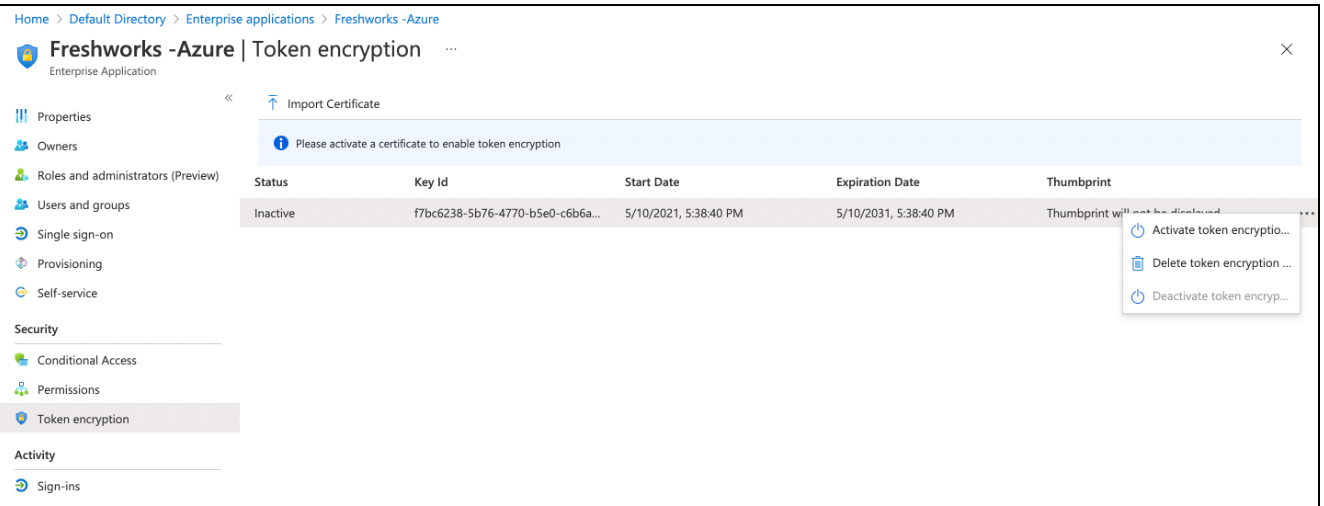Screen dimensions: 1324x506
Task: Open the ellipsis menu next to page title
Action: click(x=451, y=49)
